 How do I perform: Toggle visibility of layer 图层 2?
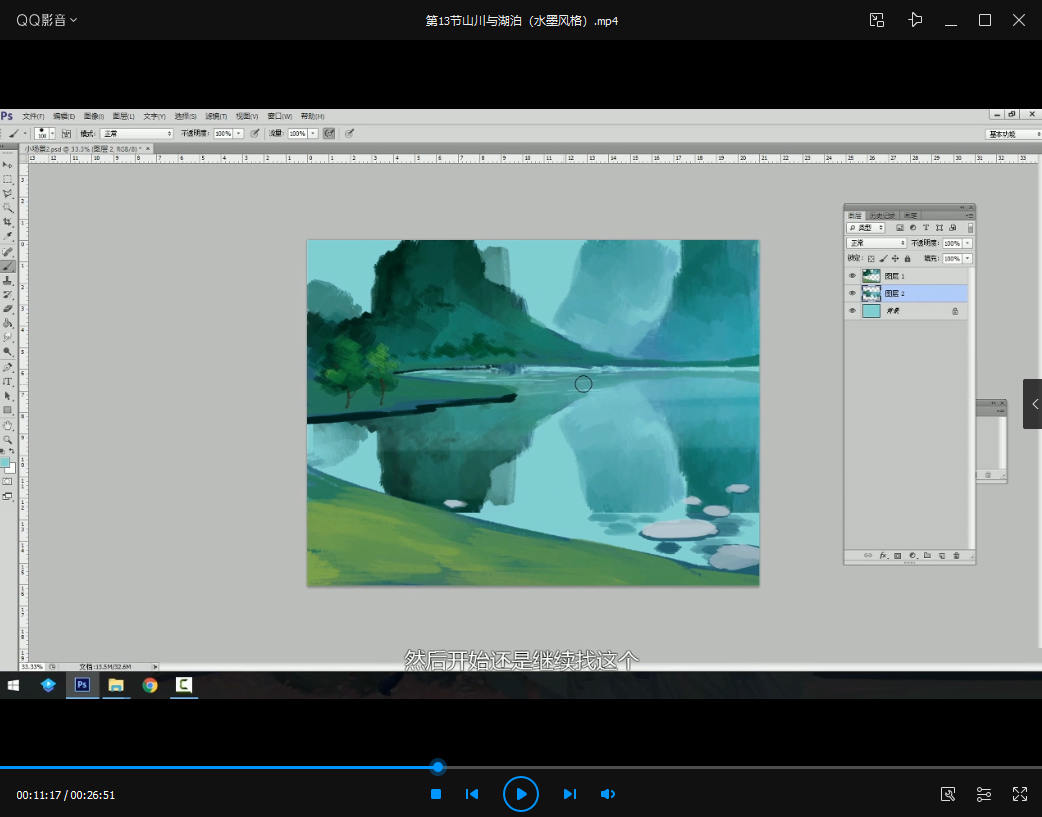(852, 293)
